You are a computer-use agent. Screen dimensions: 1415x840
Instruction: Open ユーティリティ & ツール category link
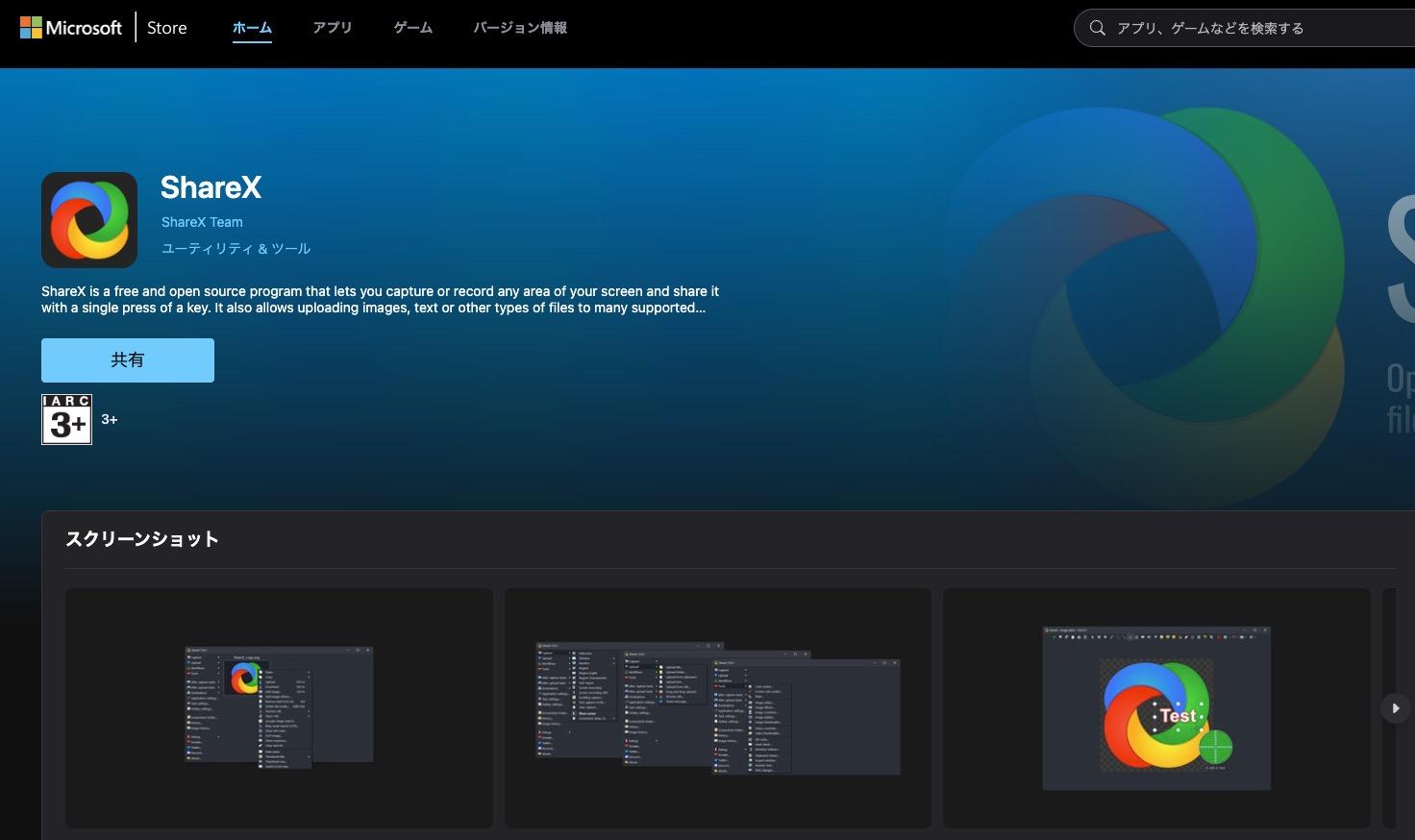click(236, 249)
